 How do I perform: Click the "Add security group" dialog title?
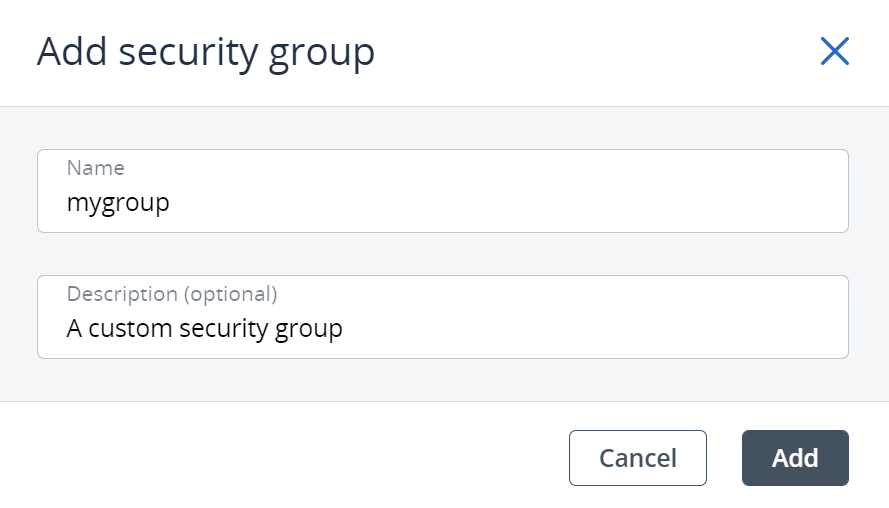click(205, 52)
